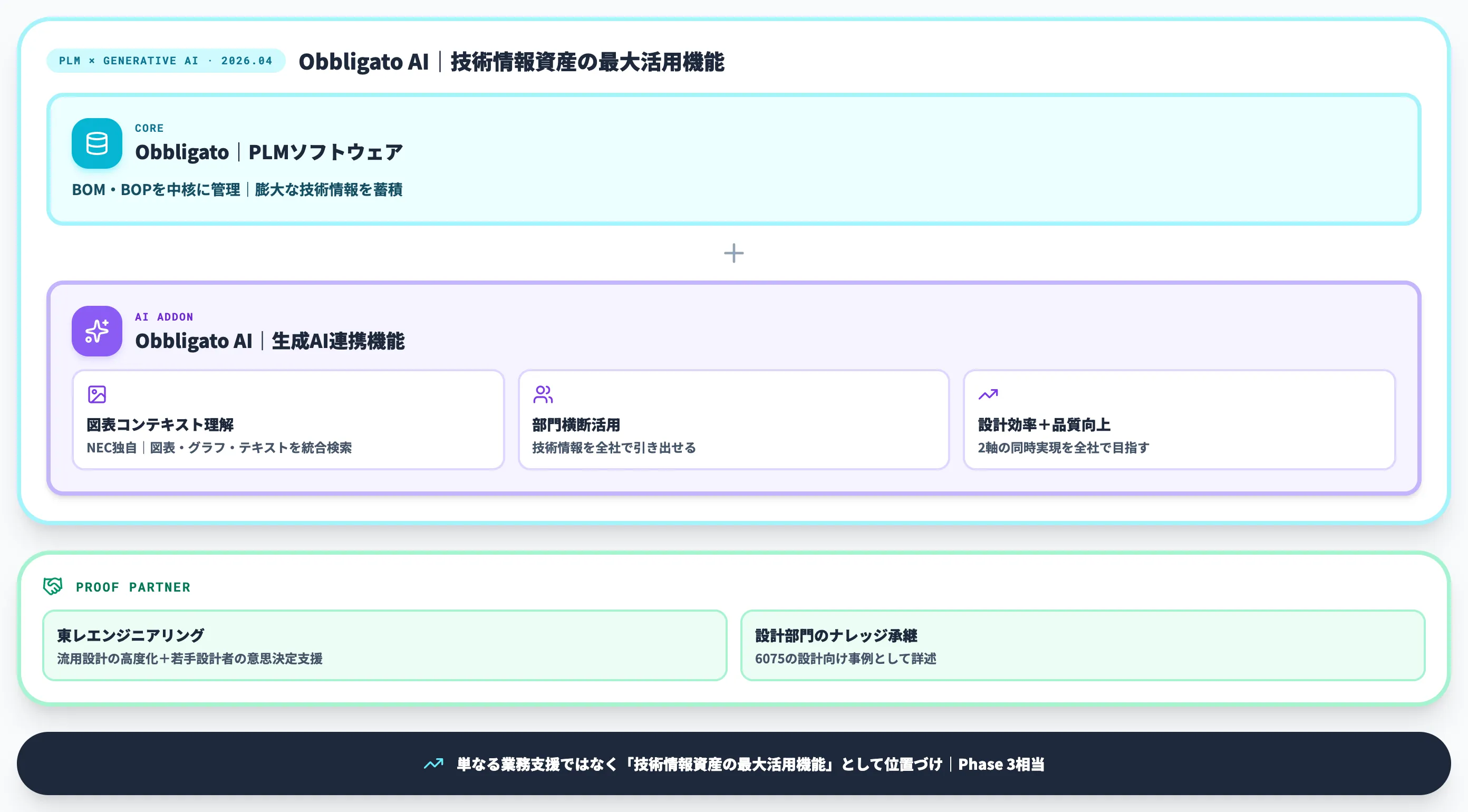Click the CORE label
The width and height of the screenshot is (1468, 812).
point(149,128)
